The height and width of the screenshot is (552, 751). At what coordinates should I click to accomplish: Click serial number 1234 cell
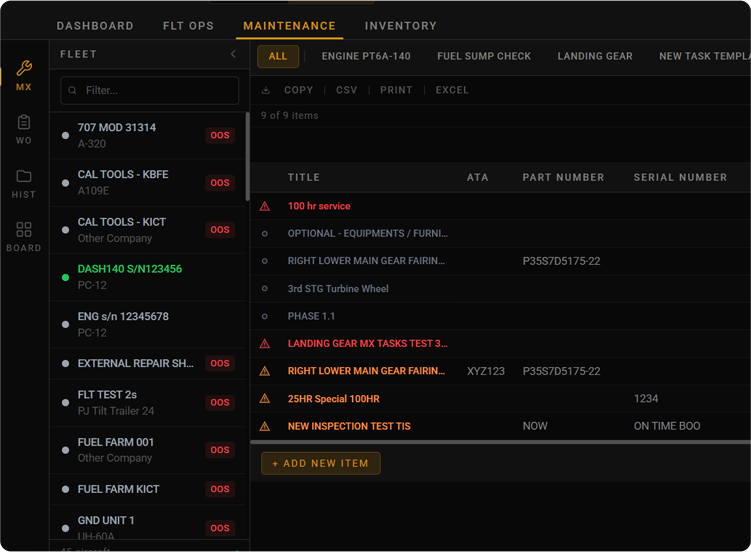pyautogui.click(x=646, y=399)
